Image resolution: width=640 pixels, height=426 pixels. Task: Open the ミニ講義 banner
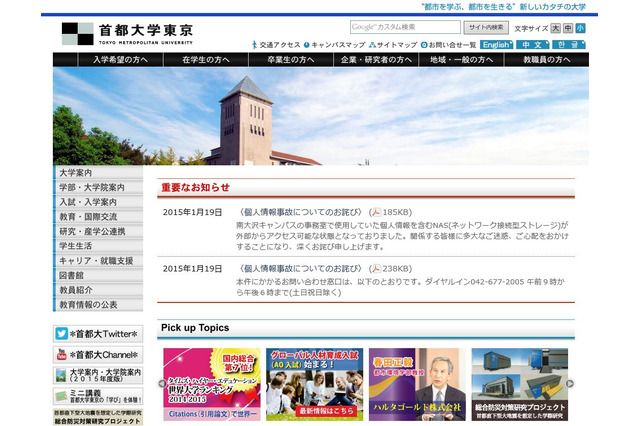98,396
